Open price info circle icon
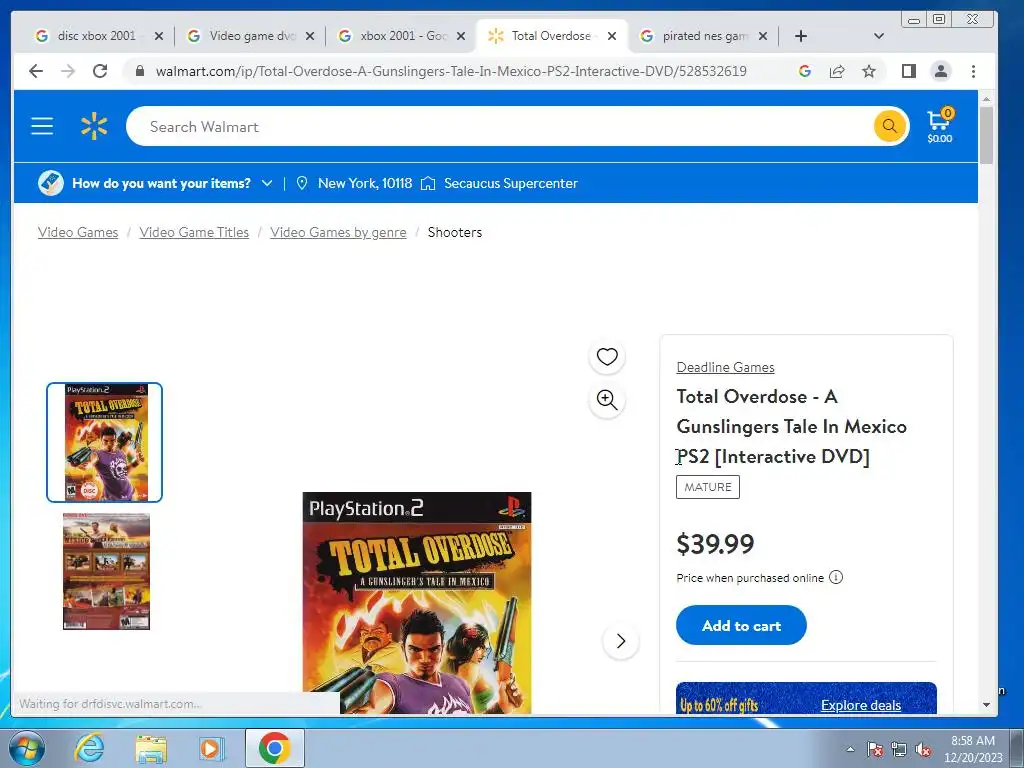The image size is (1024, 768). tap(836, 577)
